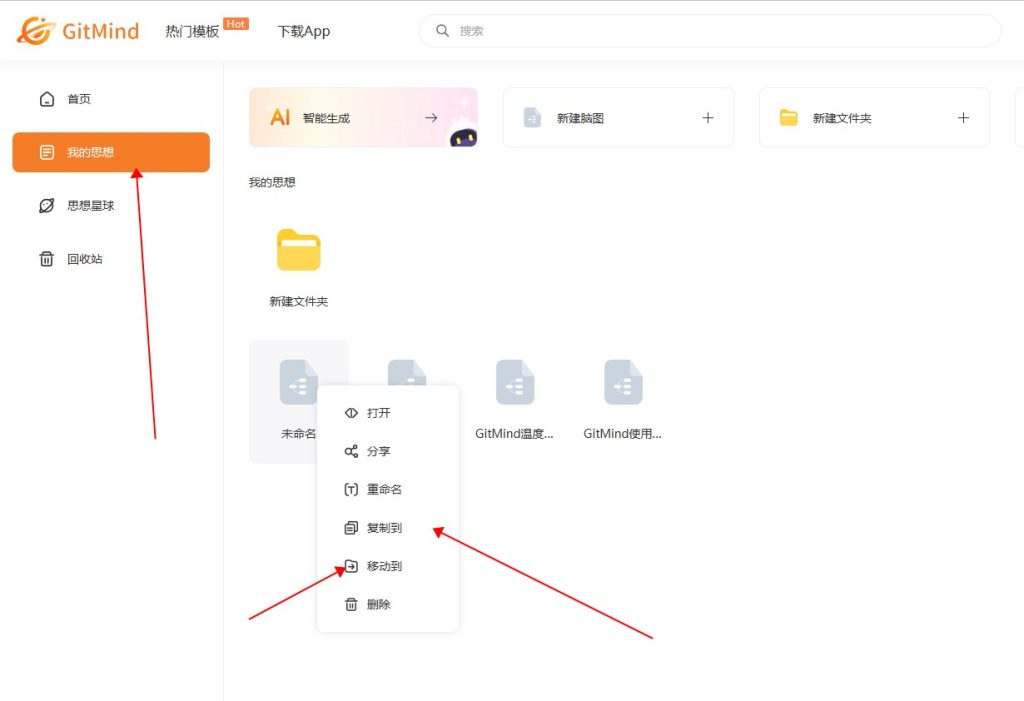Click the 分享 share icon in menu
Screen dimensions: 1024x701
[x=351, y=451]
